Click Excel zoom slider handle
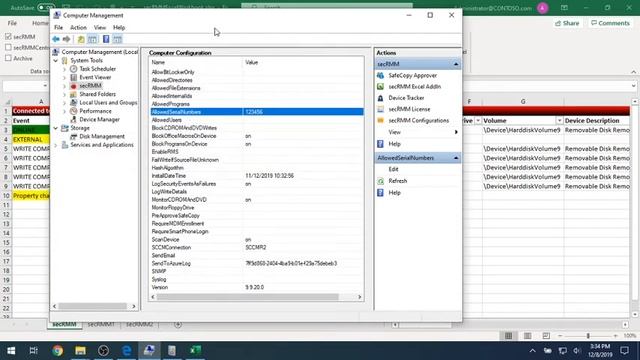640x360 pixels. click(588, 336)
